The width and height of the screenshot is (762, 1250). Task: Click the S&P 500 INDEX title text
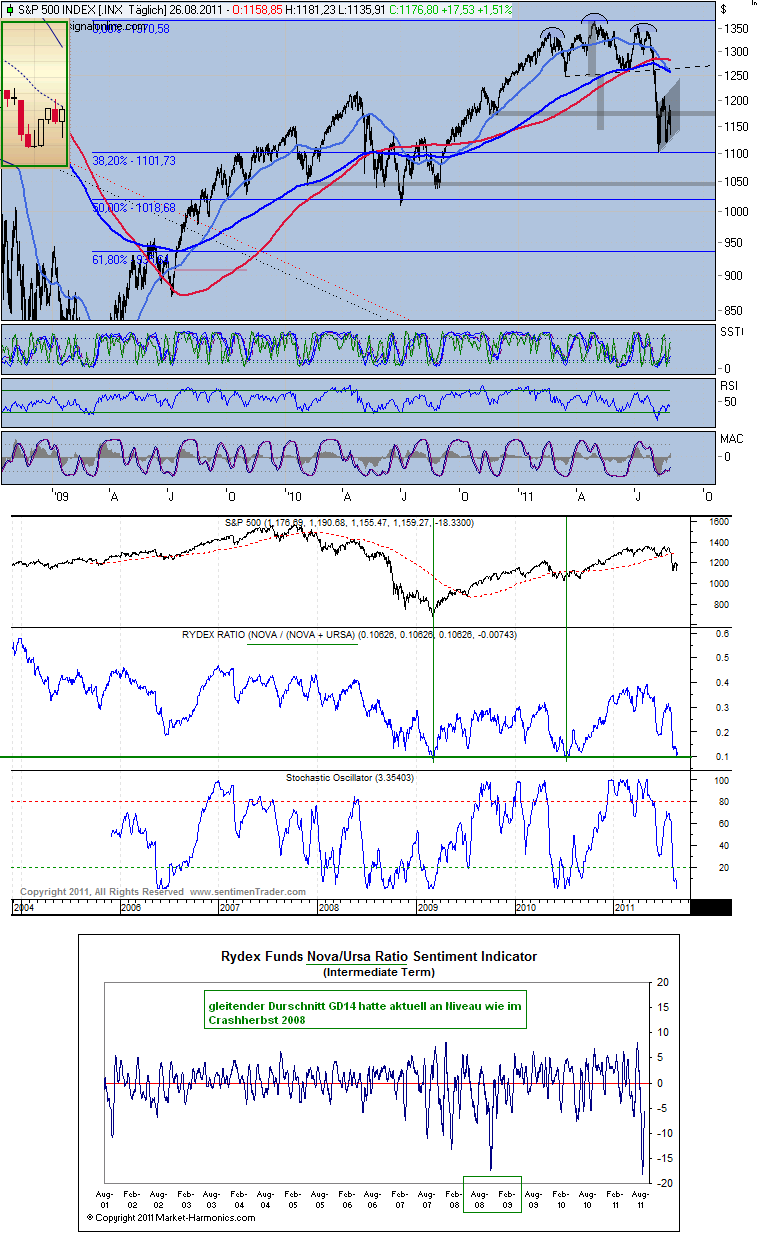pos(58,9)
